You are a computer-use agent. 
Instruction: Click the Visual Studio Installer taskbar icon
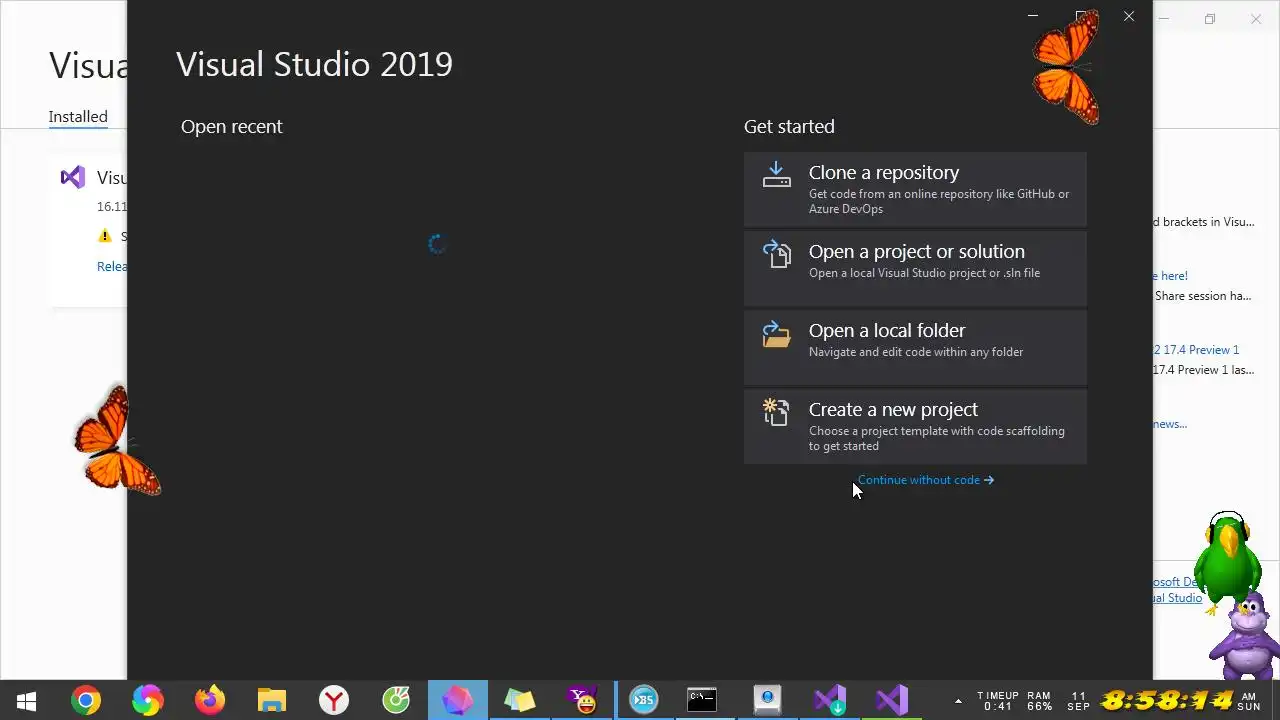(830, 700)
